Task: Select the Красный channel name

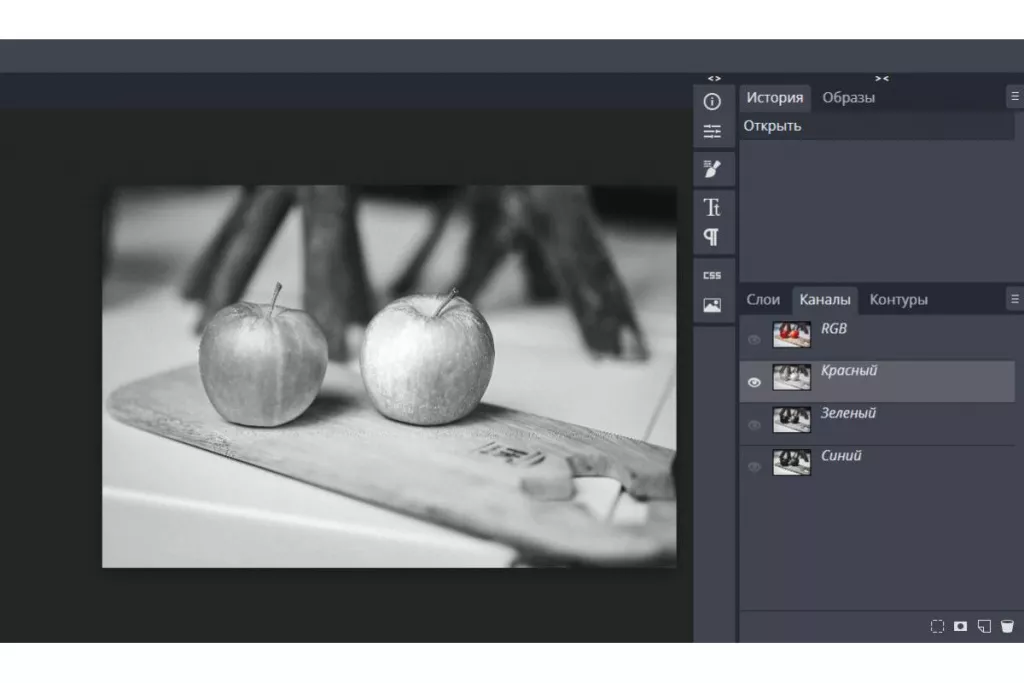Action: coord(849,370)
